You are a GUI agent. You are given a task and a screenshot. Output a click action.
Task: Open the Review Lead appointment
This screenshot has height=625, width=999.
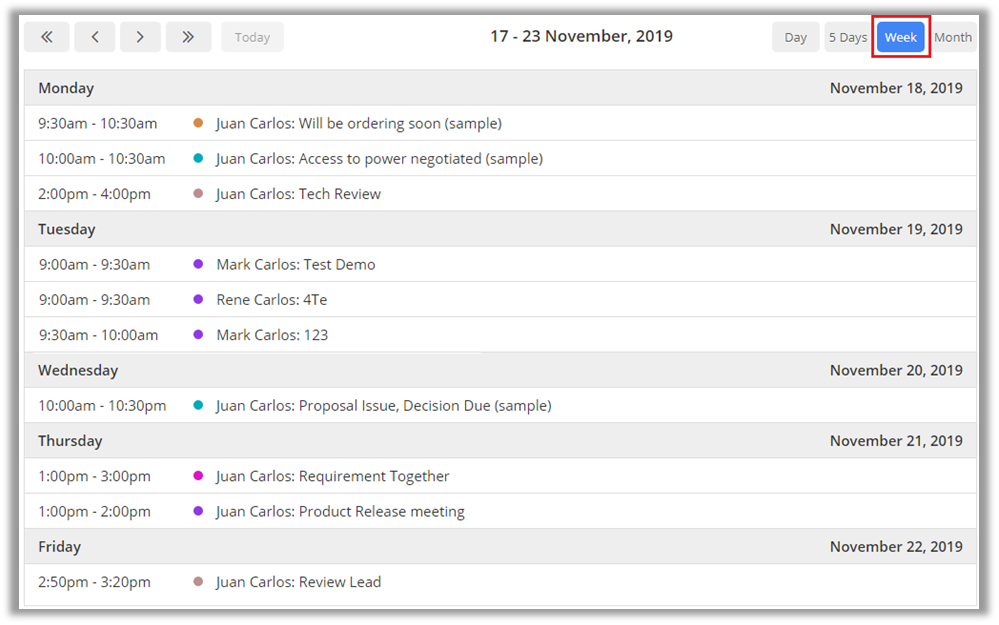pos(298,582)
